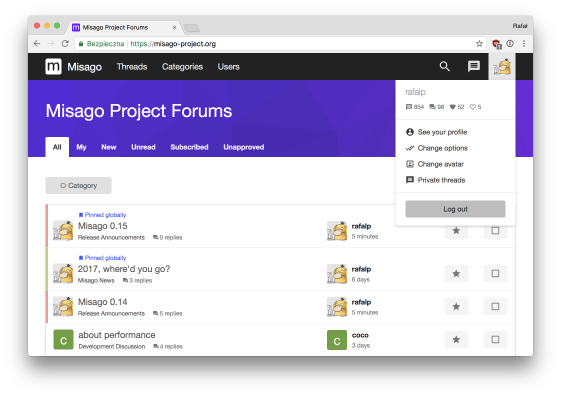Image resolution: width=561 pixels, height=396 pixels.
Task: Check the box for Misago 0.14 thread
Action: point(495,307)
